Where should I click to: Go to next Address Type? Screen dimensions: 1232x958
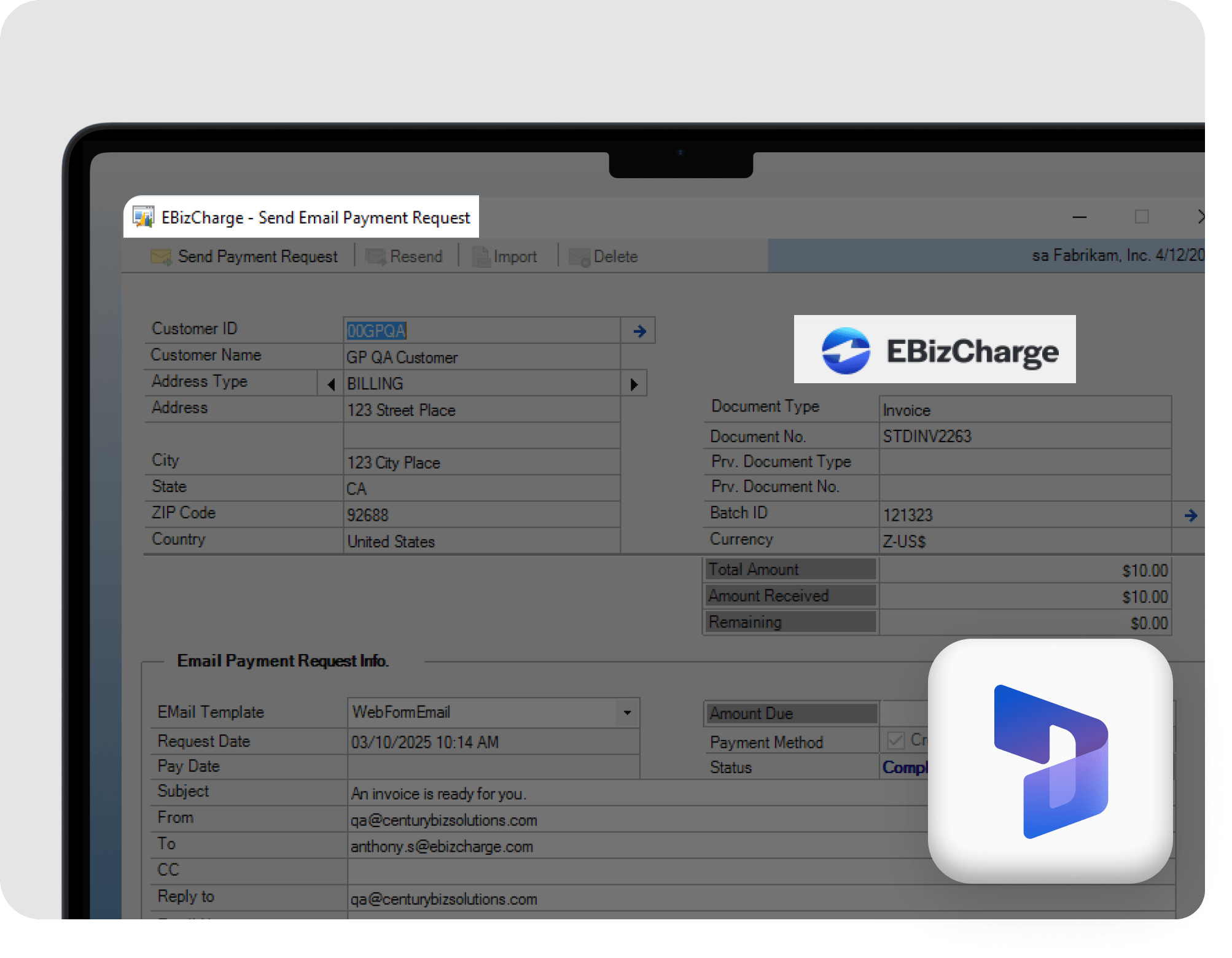pos(634,384)
